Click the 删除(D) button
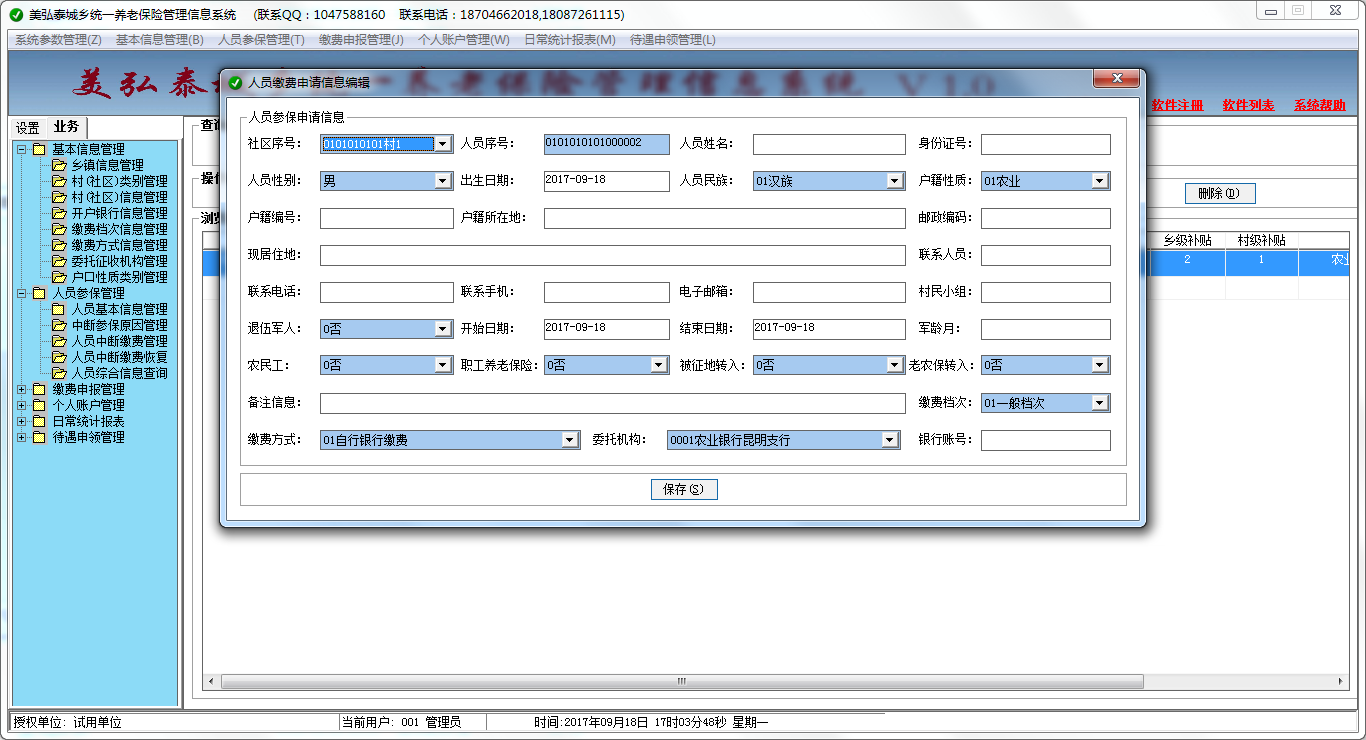Screen dimensions: 1366x740 [1219, 193]
